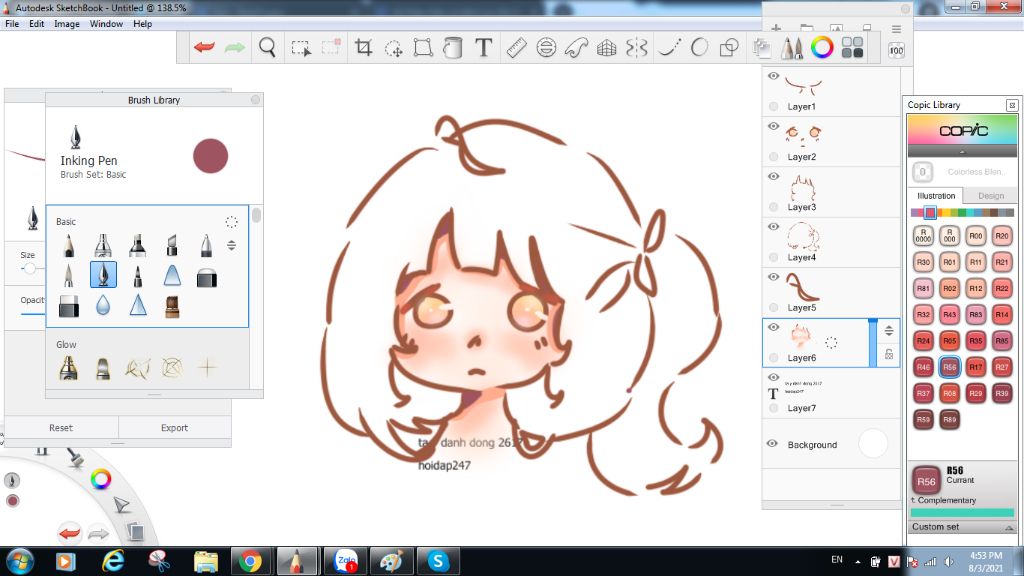
Task: Select the Colorless Blender option
Action: [962, 172]
